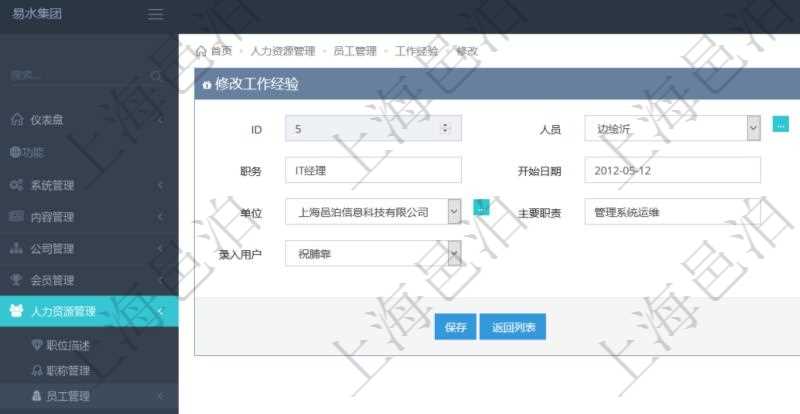Click the 人力资源管理 people icon

click(17, 311)
